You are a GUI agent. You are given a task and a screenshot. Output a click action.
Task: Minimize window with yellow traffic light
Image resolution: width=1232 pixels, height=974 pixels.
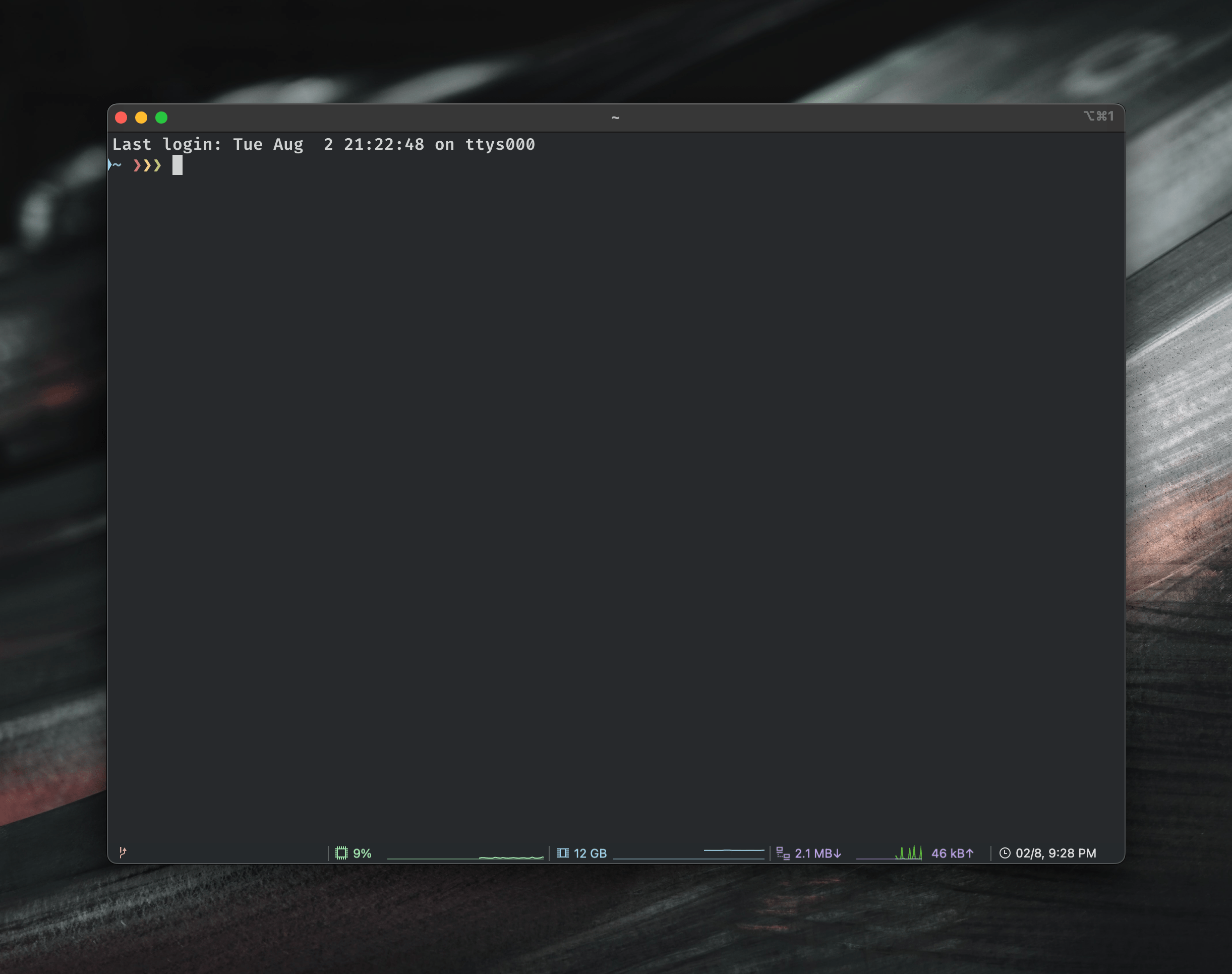click(x=141, y=118)
